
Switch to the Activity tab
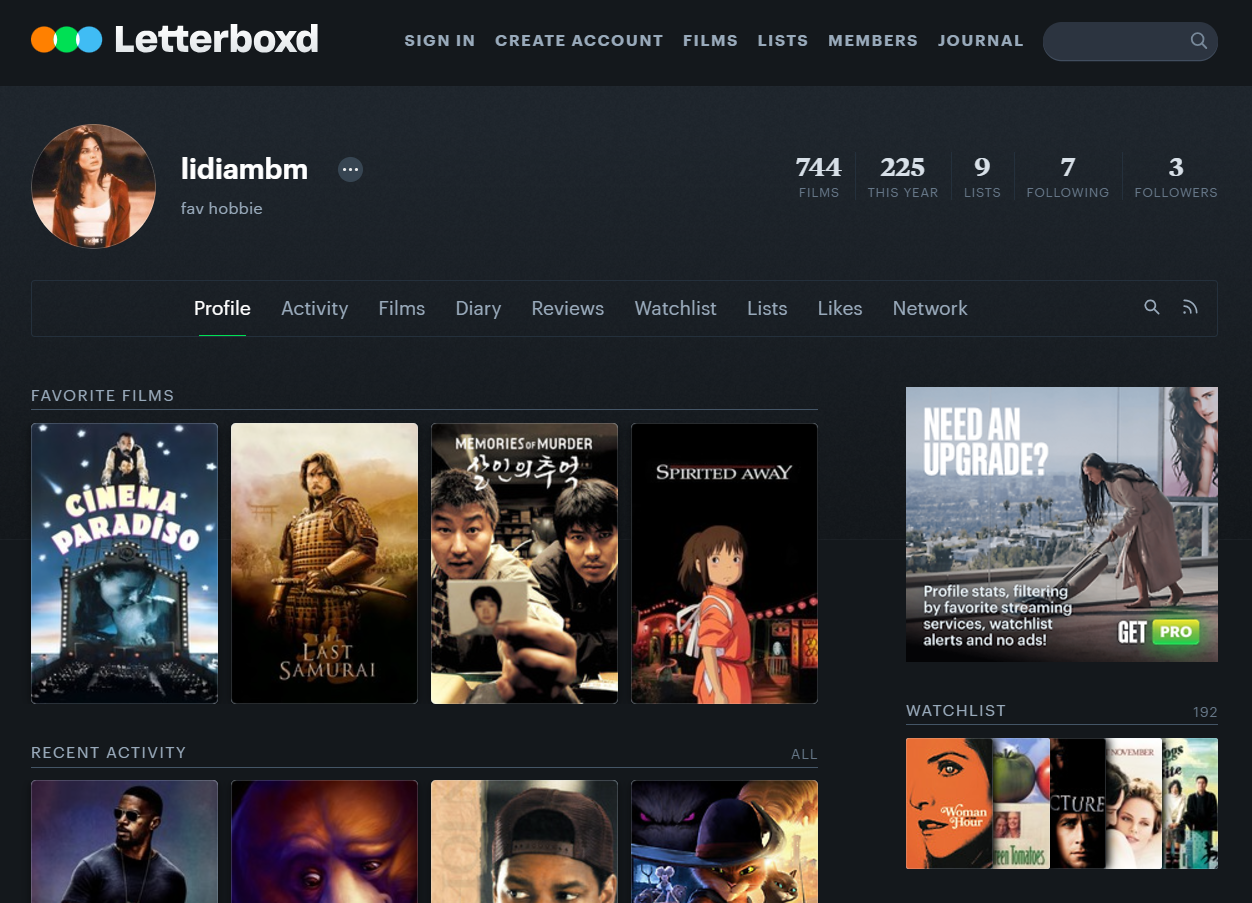pos(314,308)
